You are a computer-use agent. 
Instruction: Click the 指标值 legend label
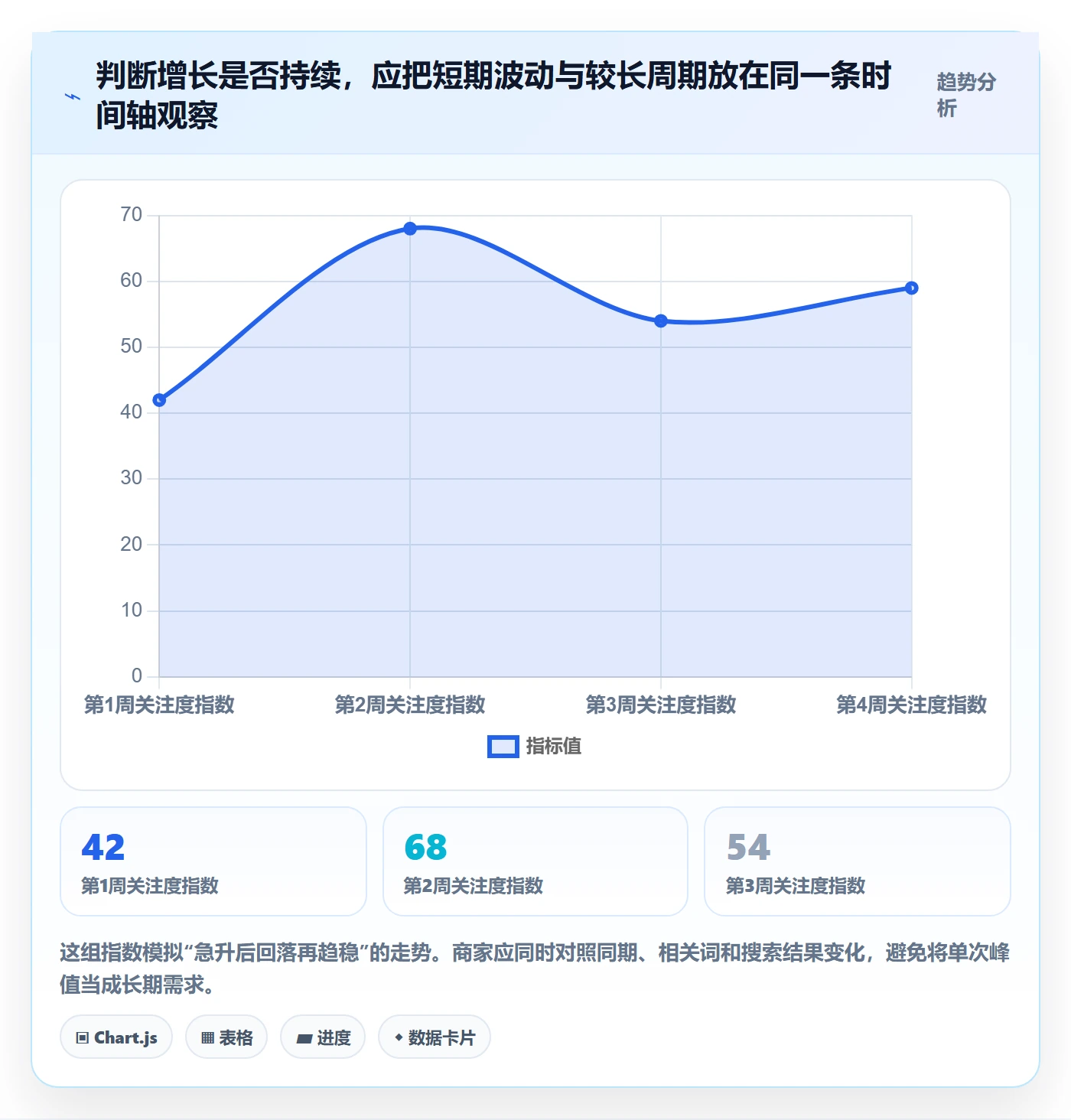point(554,747)
